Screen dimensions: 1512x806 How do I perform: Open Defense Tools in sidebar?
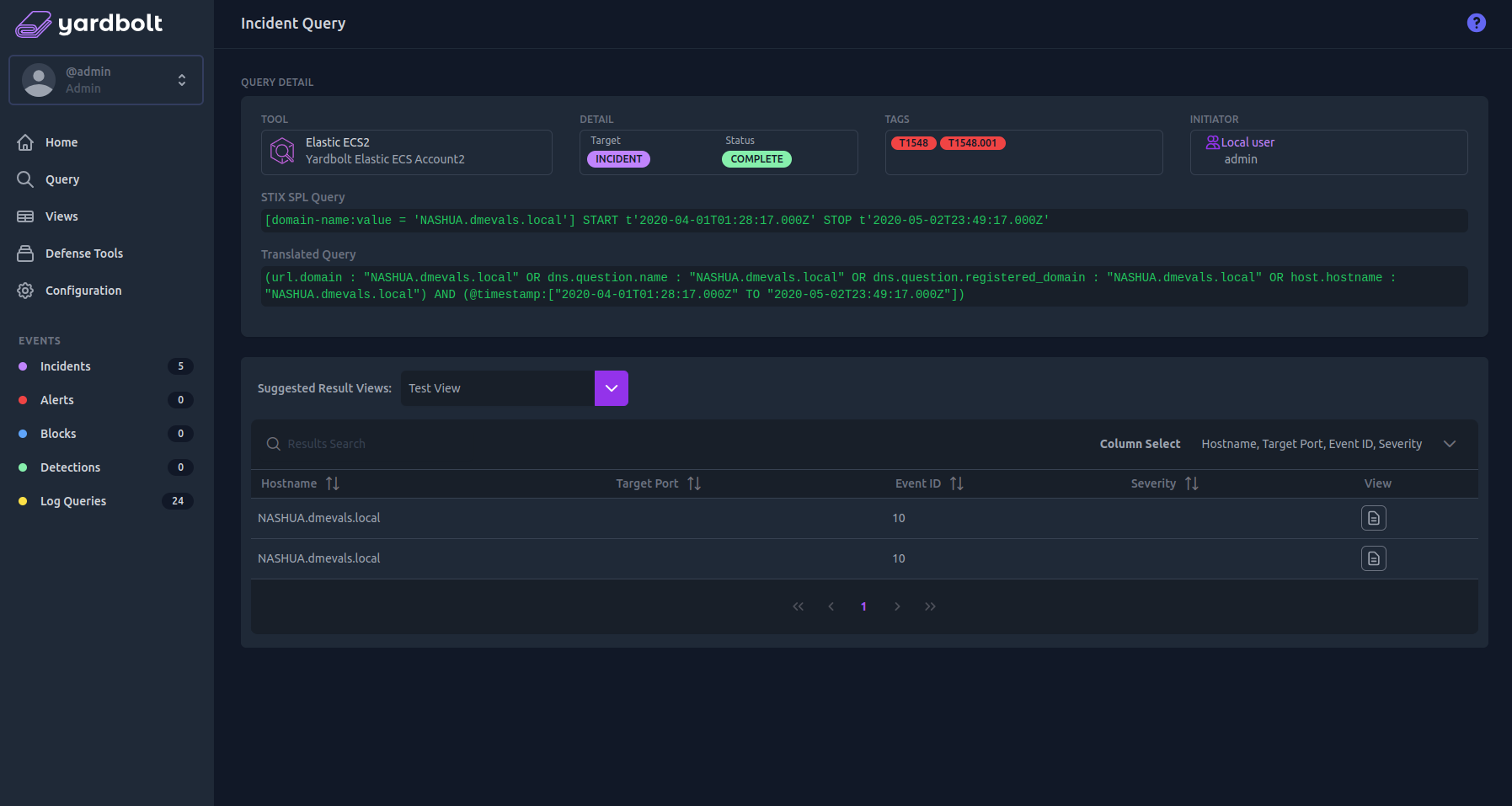pyautogui.click(x=84, y=254)
